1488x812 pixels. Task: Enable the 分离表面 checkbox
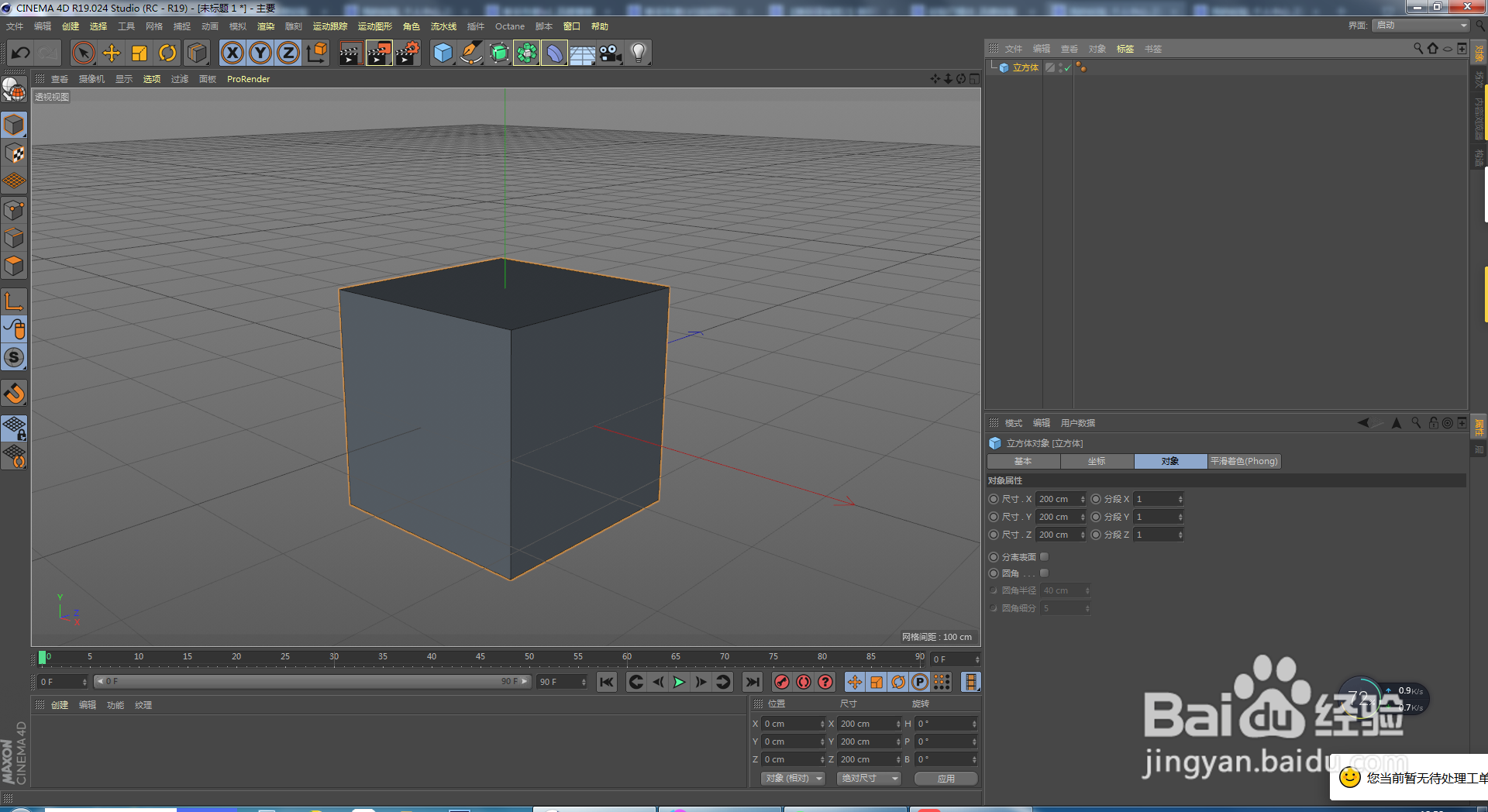pos(1044,556)
